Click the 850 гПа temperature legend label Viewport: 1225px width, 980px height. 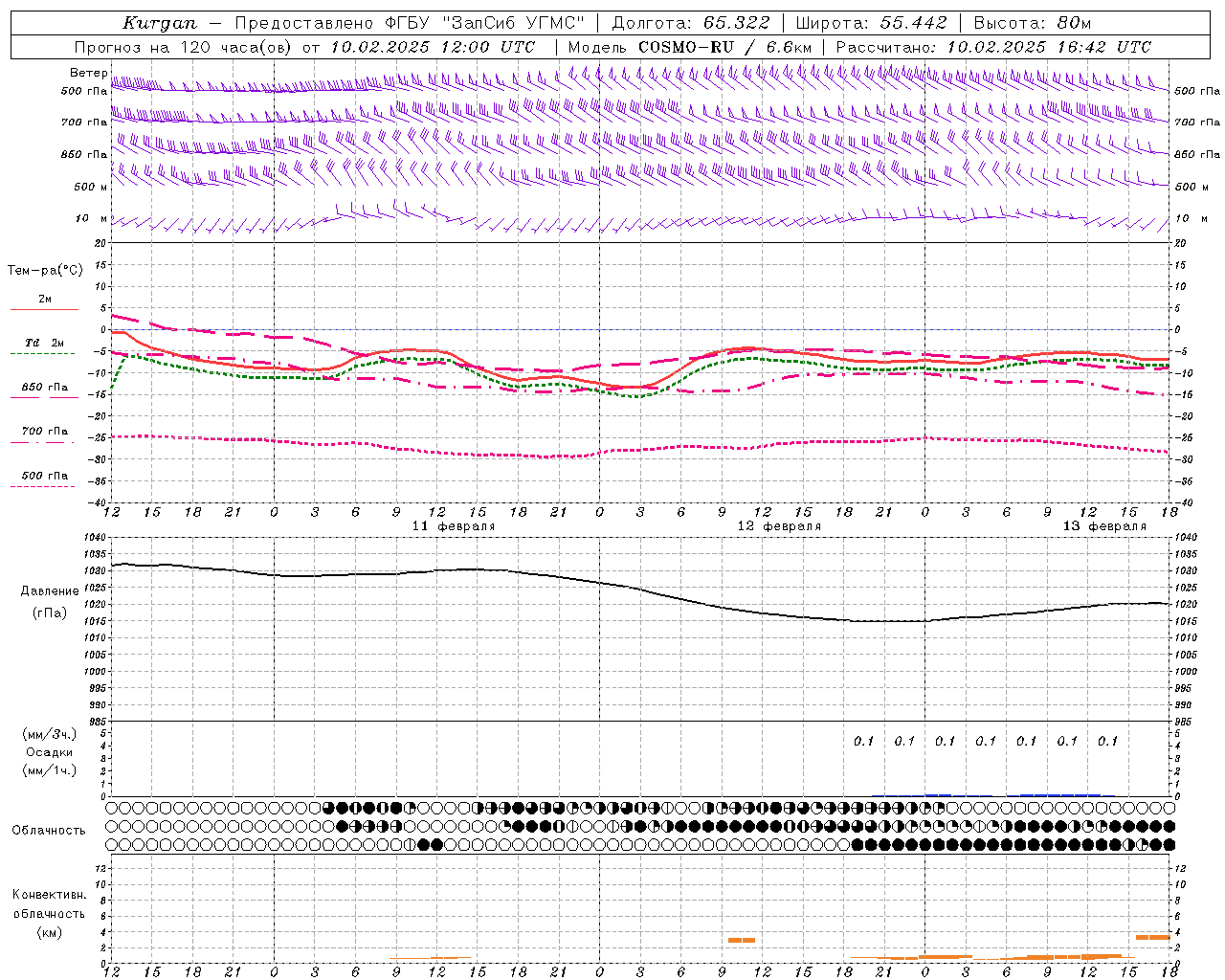[x=45, y=388]
